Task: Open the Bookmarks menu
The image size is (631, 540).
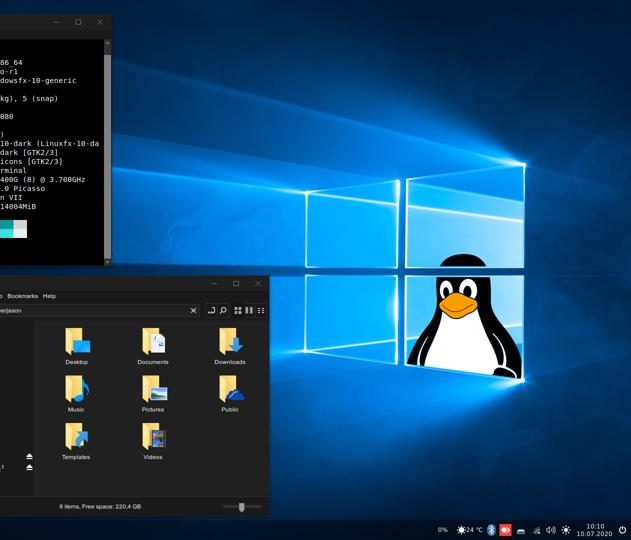Action: 22,296
